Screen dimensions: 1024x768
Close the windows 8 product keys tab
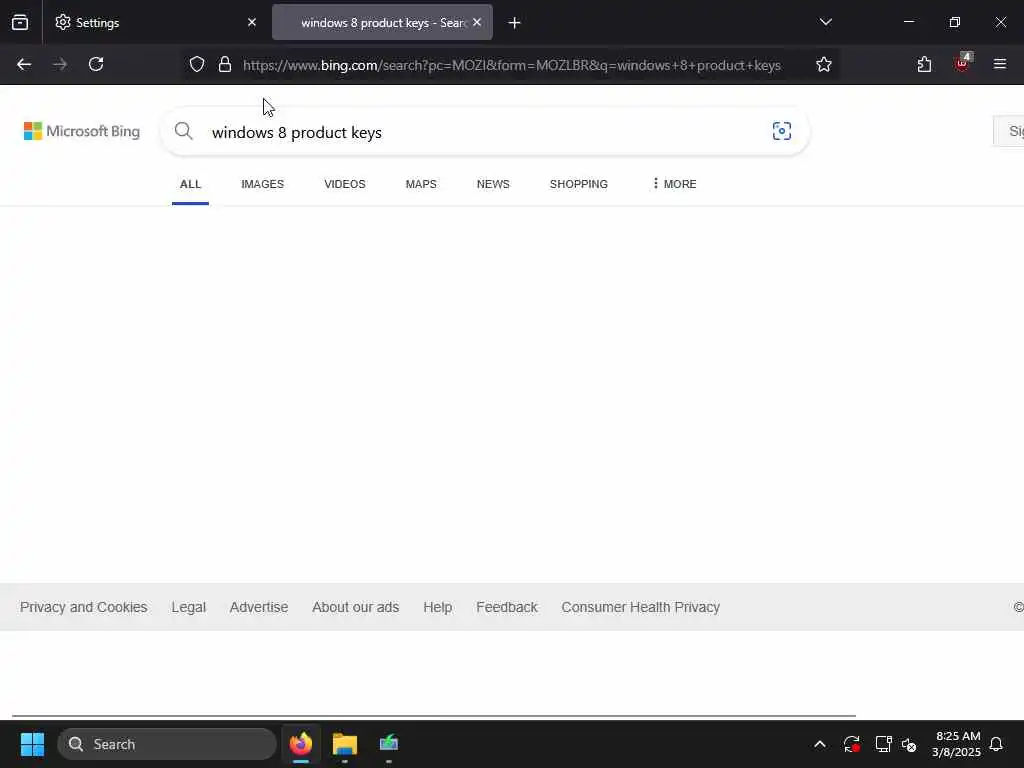click(x=477, y=22)
